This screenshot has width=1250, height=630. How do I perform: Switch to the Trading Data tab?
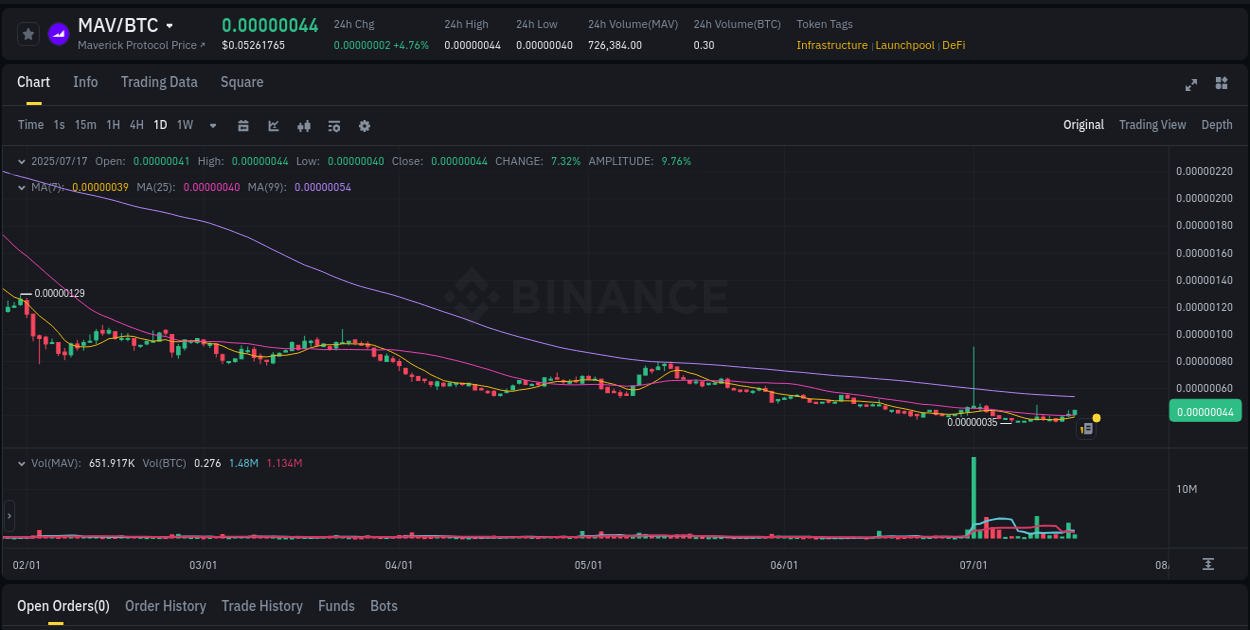click(x=159, y=82)
